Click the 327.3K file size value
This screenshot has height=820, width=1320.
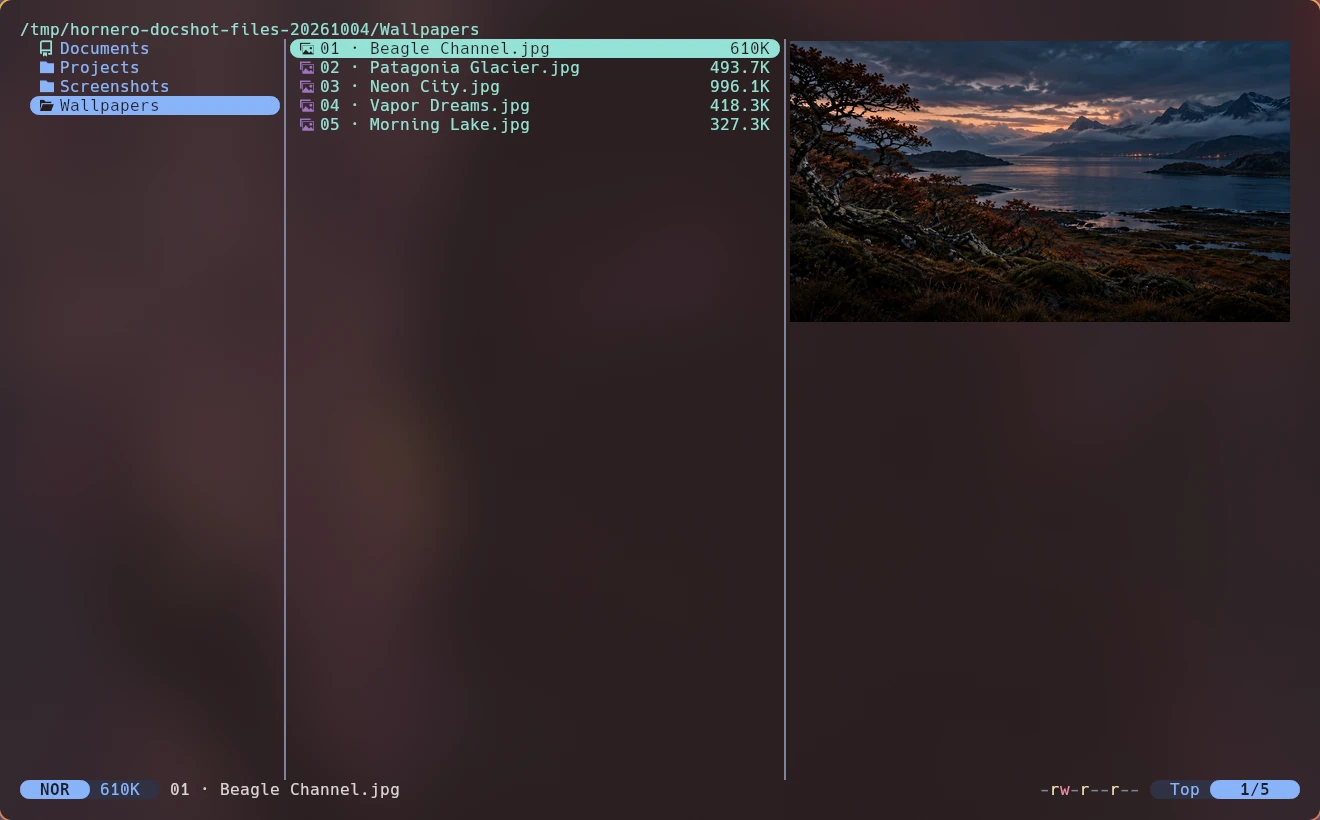coord(740,124)
